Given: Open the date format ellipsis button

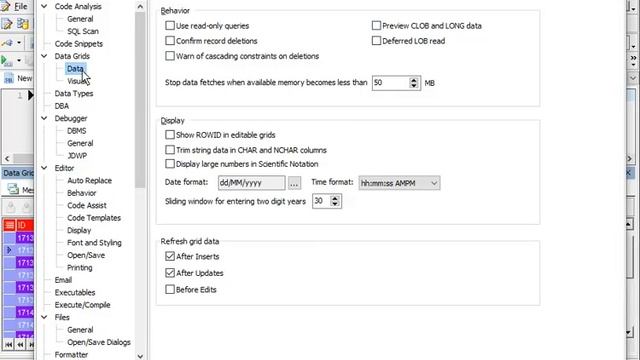Looking at the screenshot, I should 294,183.
